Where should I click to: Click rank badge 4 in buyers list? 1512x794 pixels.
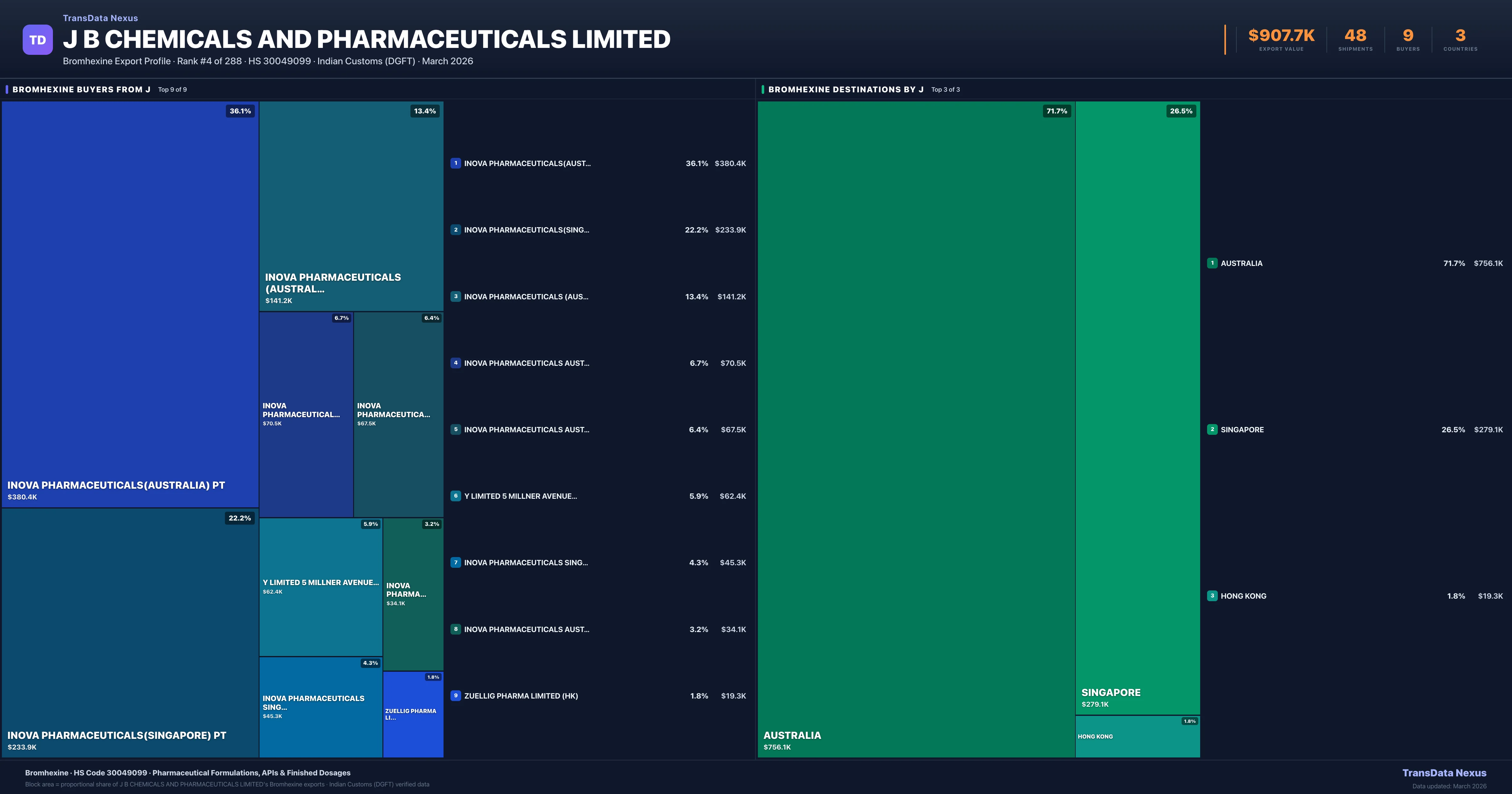click(x=455, y=363)
